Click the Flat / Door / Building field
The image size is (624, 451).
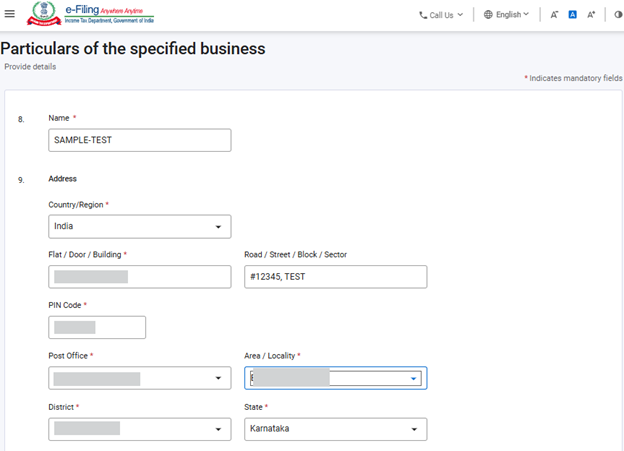139,277
